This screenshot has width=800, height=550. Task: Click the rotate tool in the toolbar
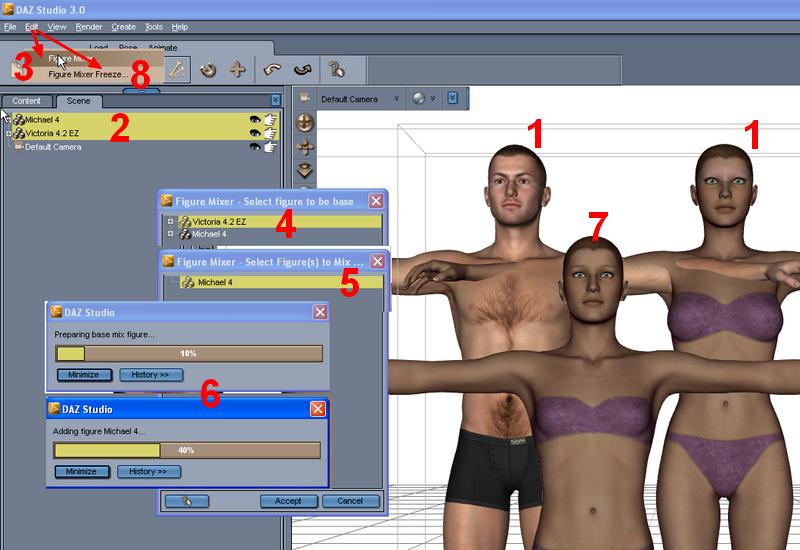[x=208, y=69]
